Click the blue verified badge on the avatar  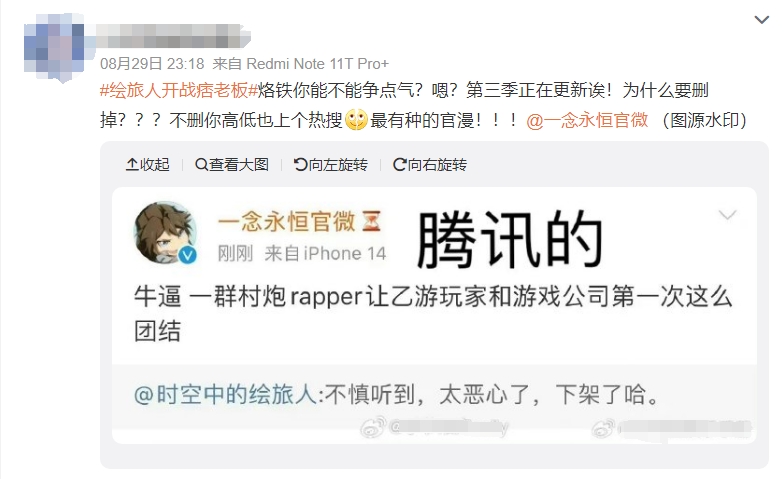click(188, 255)
